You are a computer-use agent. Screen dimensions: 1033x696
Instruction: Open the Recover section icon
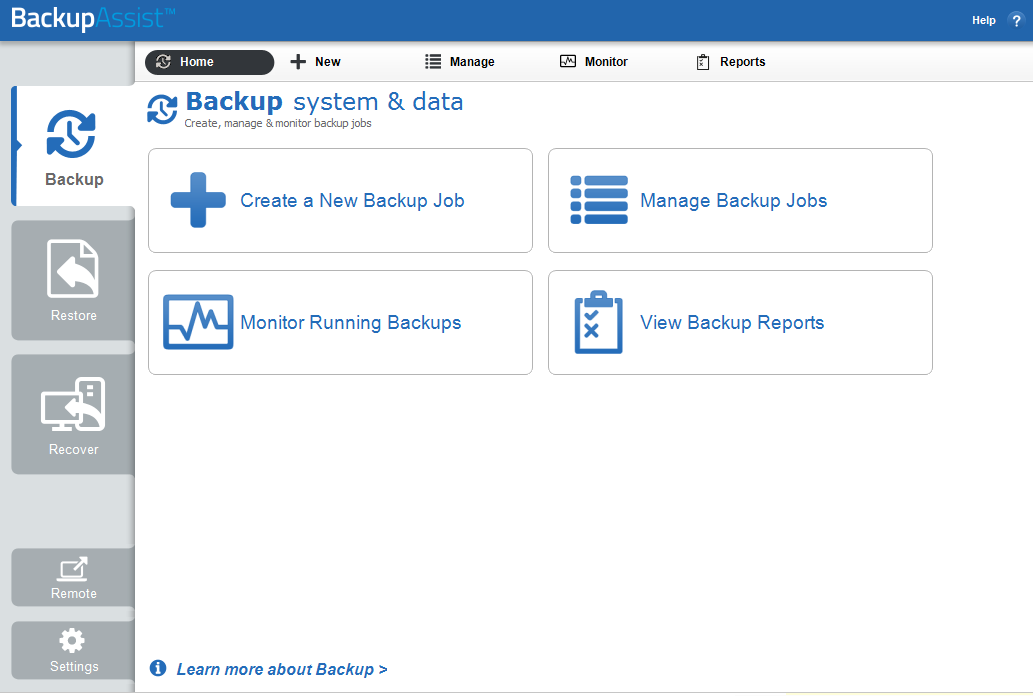click(x=73, y=404)
